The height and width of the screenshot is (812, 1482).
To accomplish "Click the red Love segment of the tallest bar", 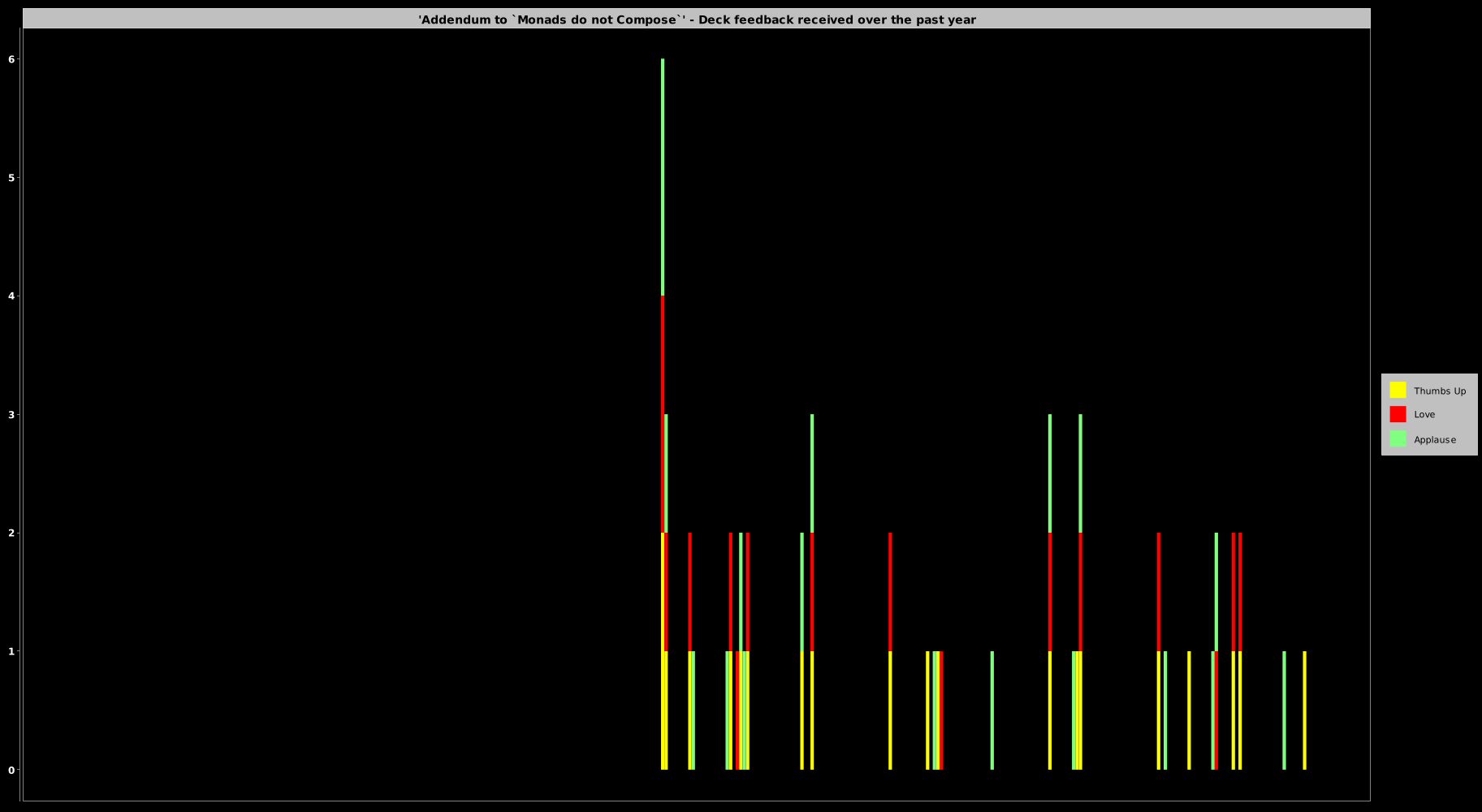I will [663, 414].
